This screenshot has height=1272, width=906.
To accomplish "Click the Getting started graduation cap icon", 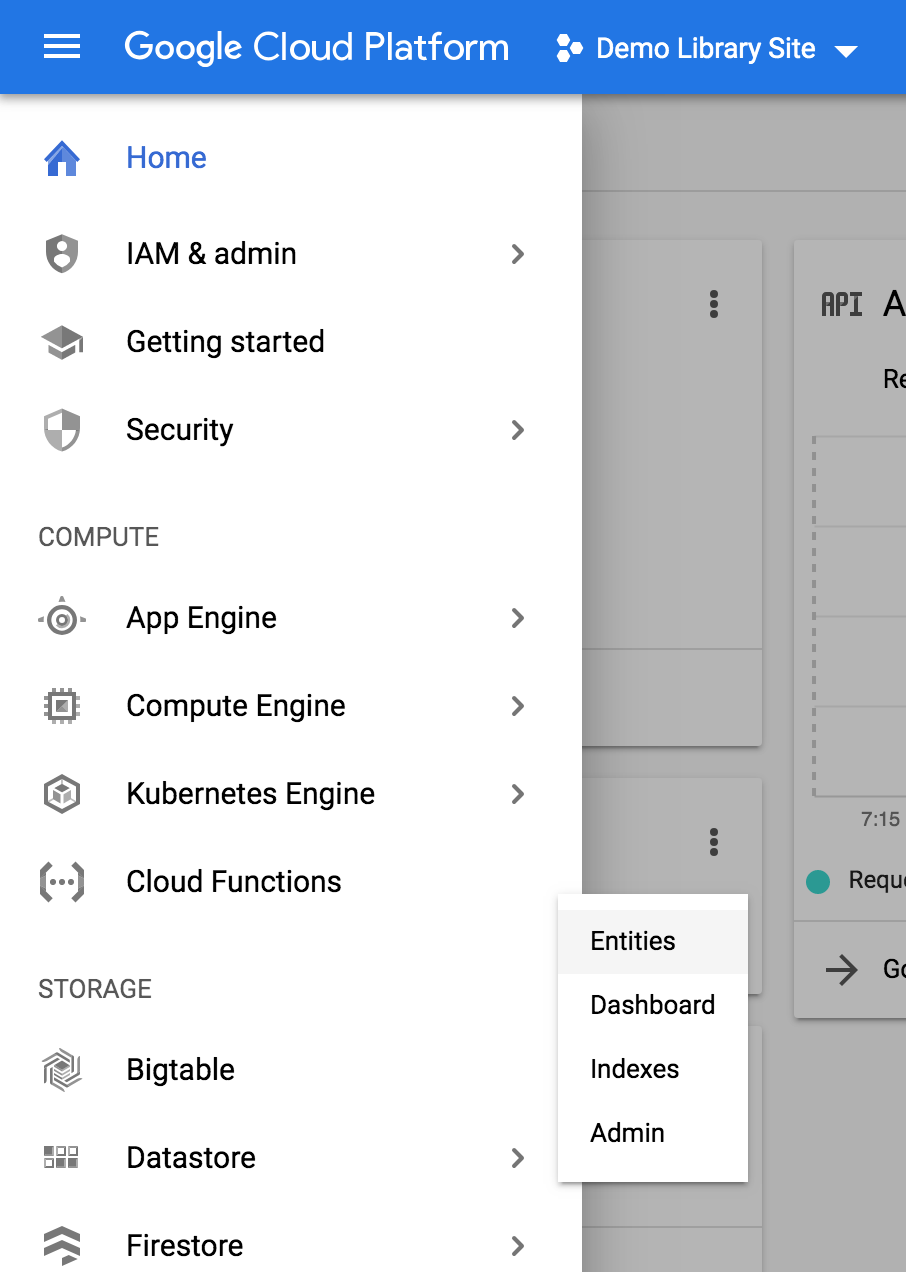I will coord(62,342).
